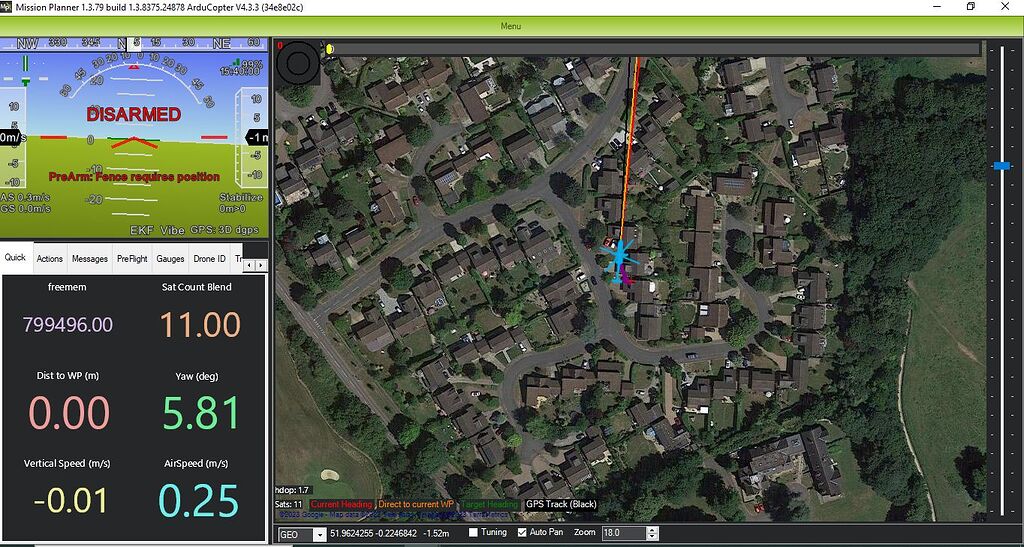Screen dimensions: 1024x547
Task: Click the yellow marker on distance bar
Action: [330, 48]
